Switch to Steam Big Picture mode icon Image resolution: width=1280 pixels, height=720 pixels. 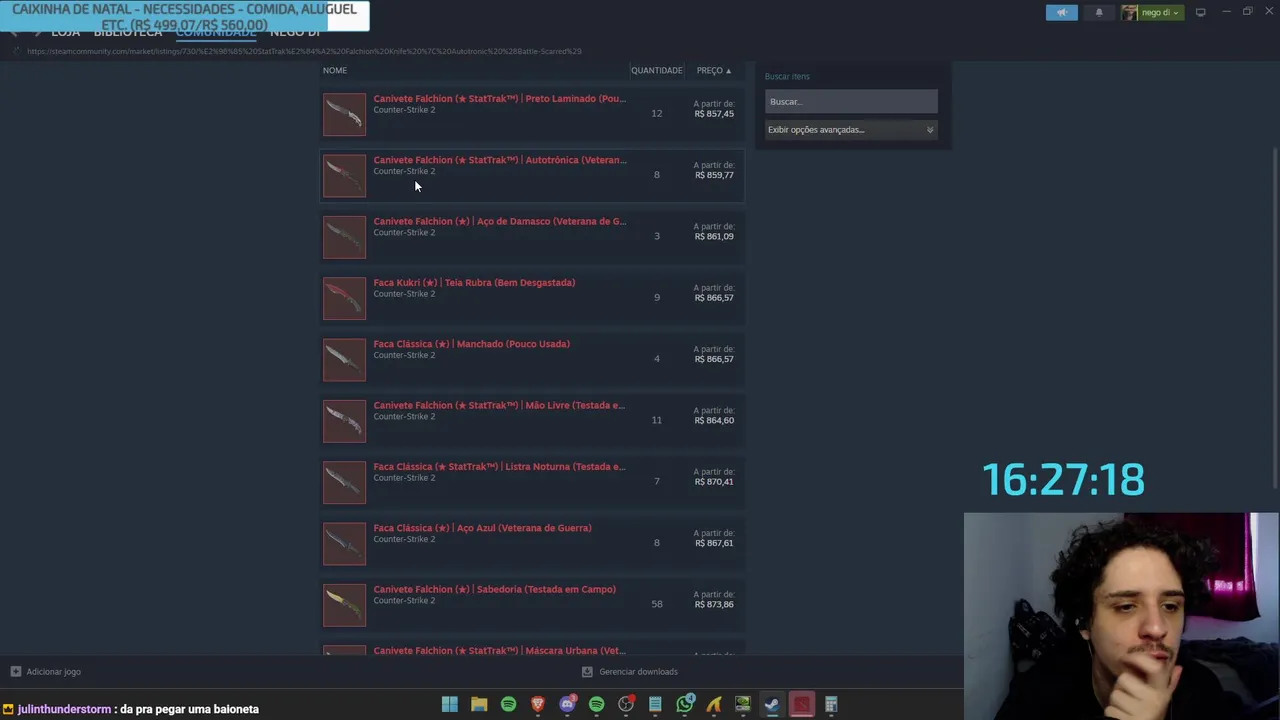[1200, 12]
